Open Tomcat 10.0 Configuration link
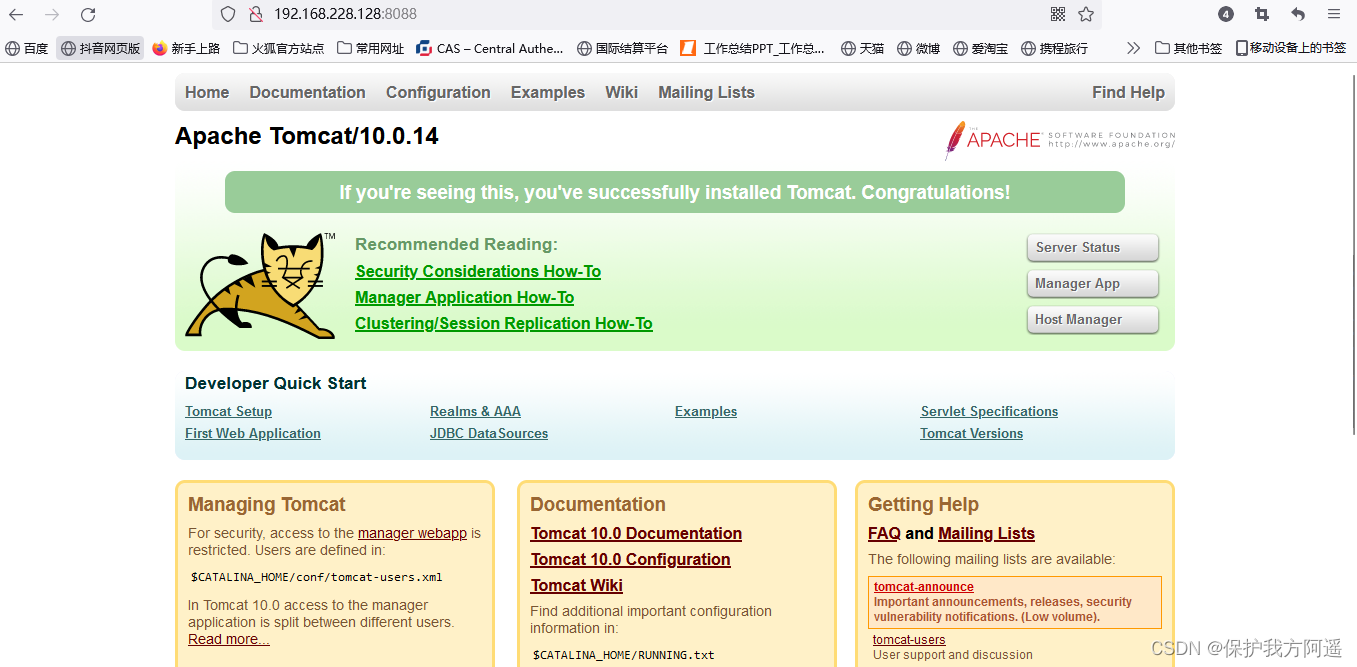This screenshot has width=1357, height=667. (x=630, y=559)
